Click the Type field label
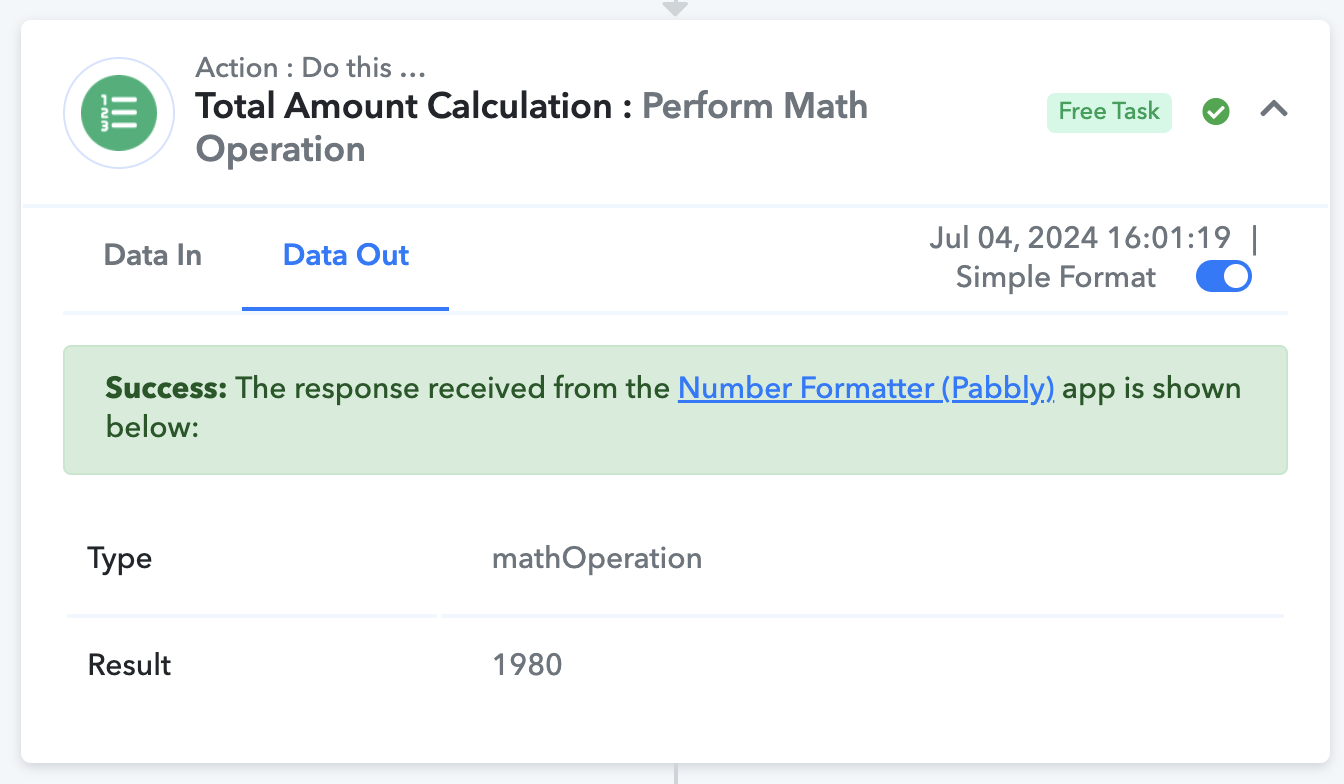1344x784 pixels. tap(120, 558)
